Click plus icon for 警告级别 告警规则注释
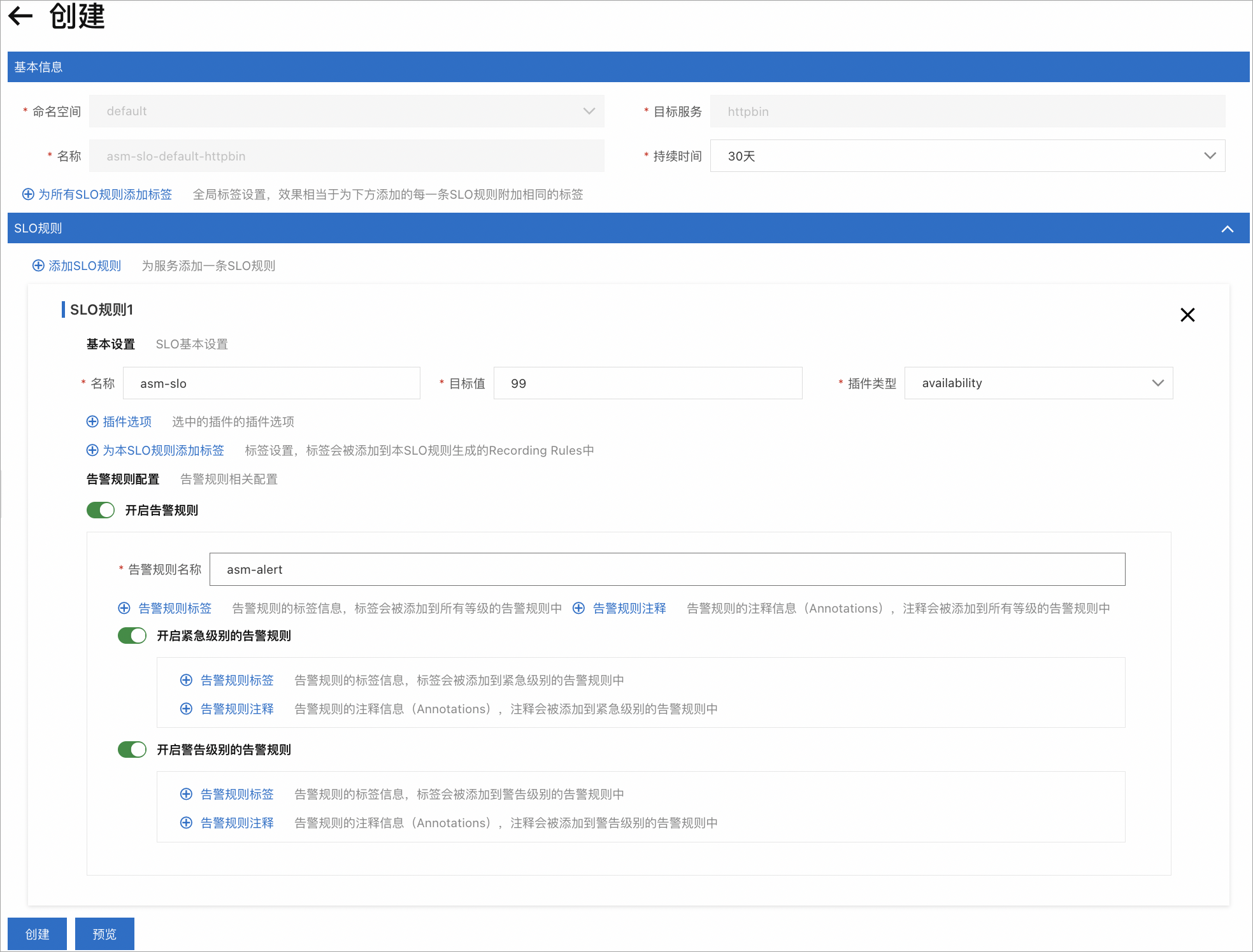Viewport: 1253px width, 952px height. pyautogui.click(x=186, y=823)
